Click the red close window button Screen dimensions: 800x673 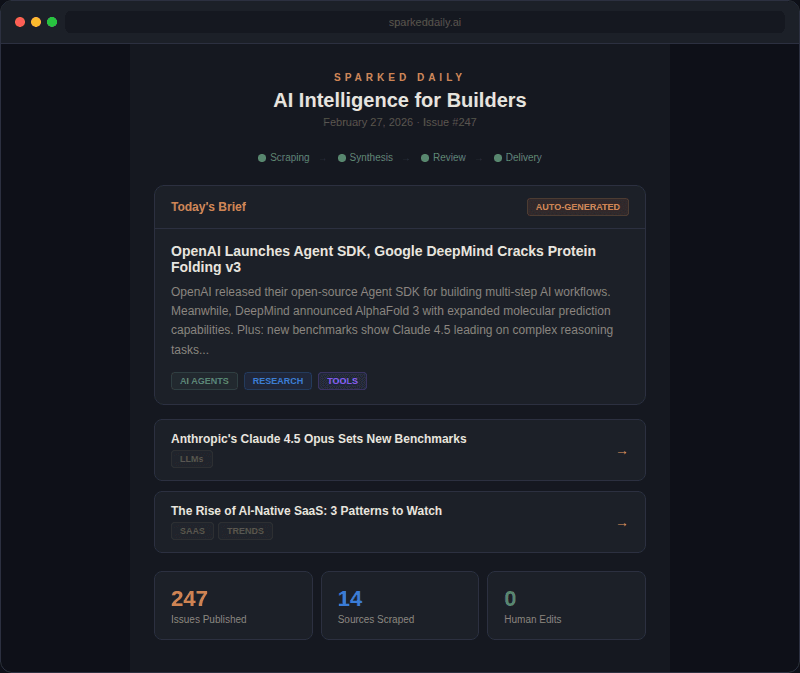click(20, 22)
